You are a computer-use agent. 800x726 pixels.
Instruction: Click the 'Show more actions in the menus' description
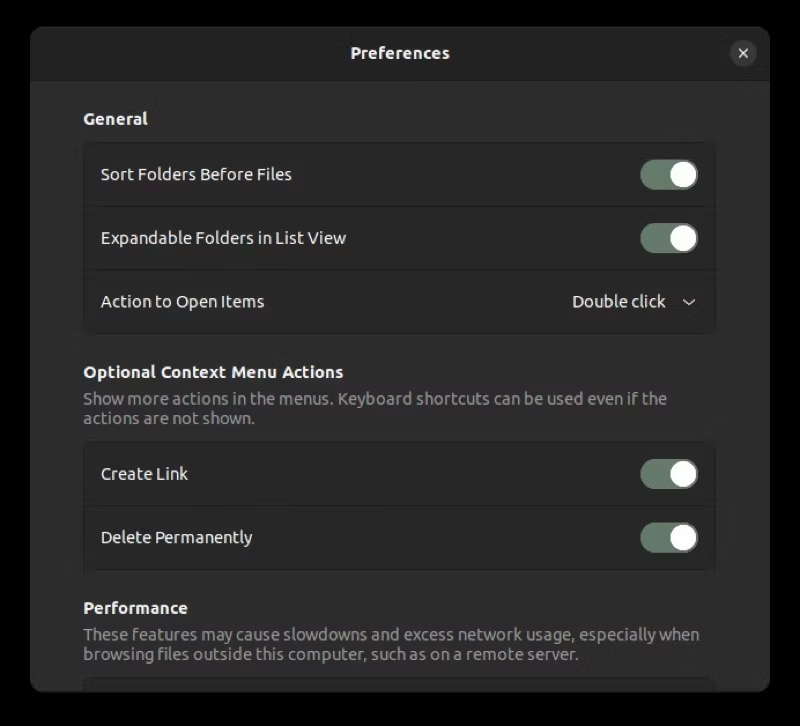tap(374, 408)
